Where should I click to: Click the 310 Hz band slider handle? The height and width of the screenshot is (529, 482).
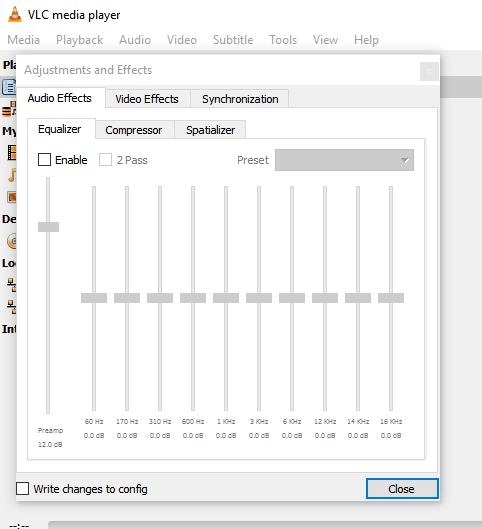click(160, 298)
